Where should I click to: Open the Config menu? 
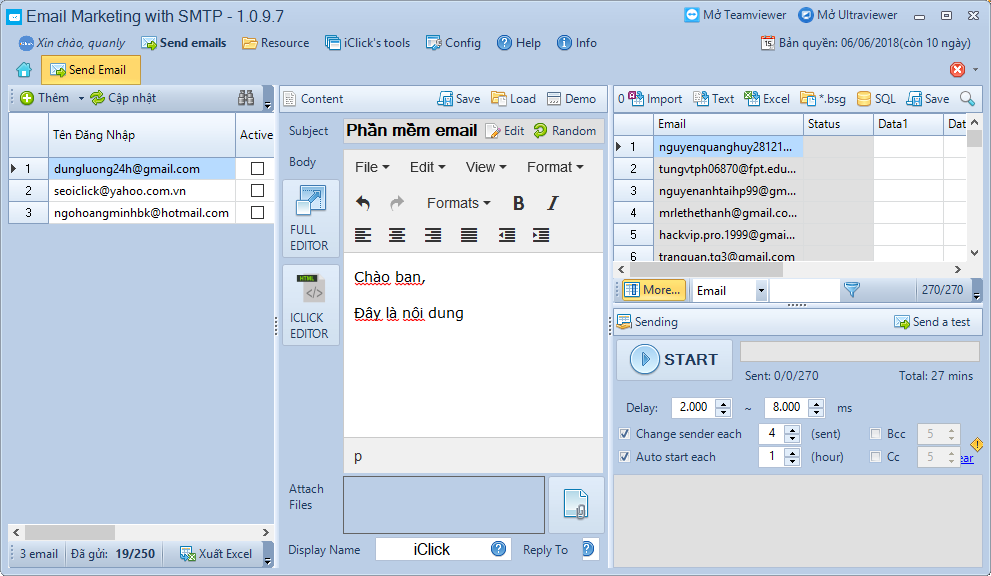tap(453, 43)
